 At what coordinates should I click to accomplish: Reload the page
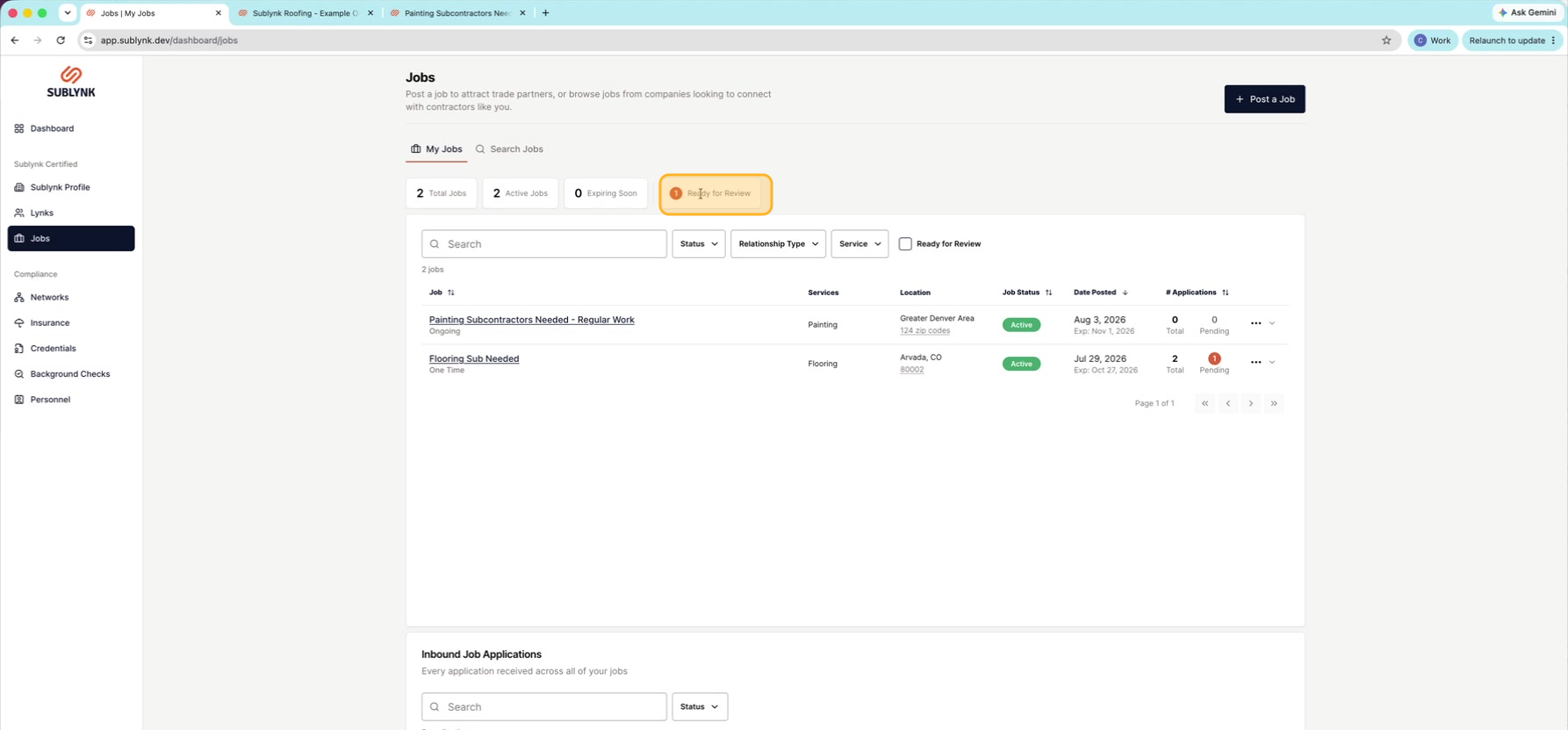(61, 40)
